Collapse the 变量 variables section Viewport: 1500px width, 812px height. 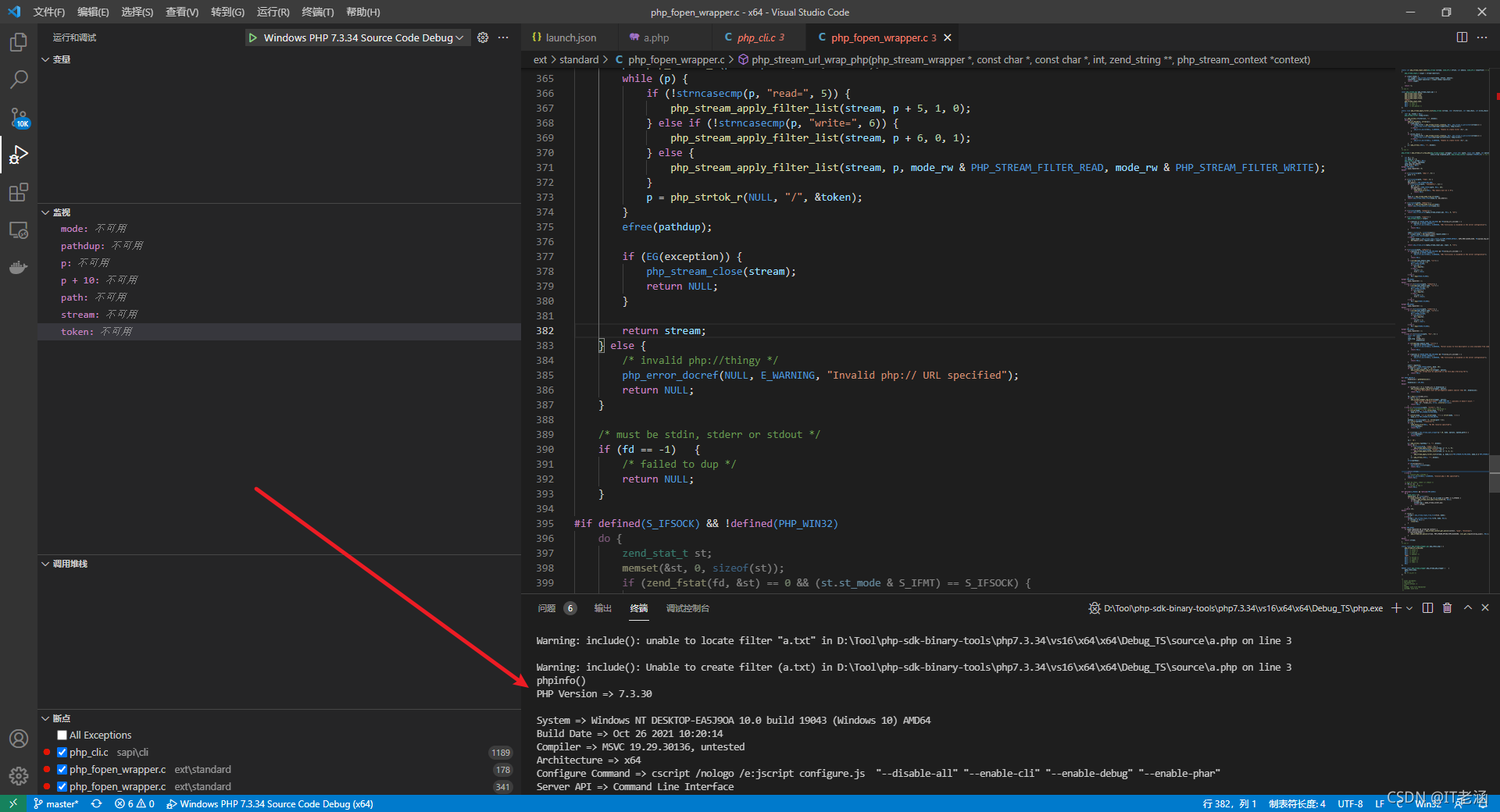click(x=61, y=59)
